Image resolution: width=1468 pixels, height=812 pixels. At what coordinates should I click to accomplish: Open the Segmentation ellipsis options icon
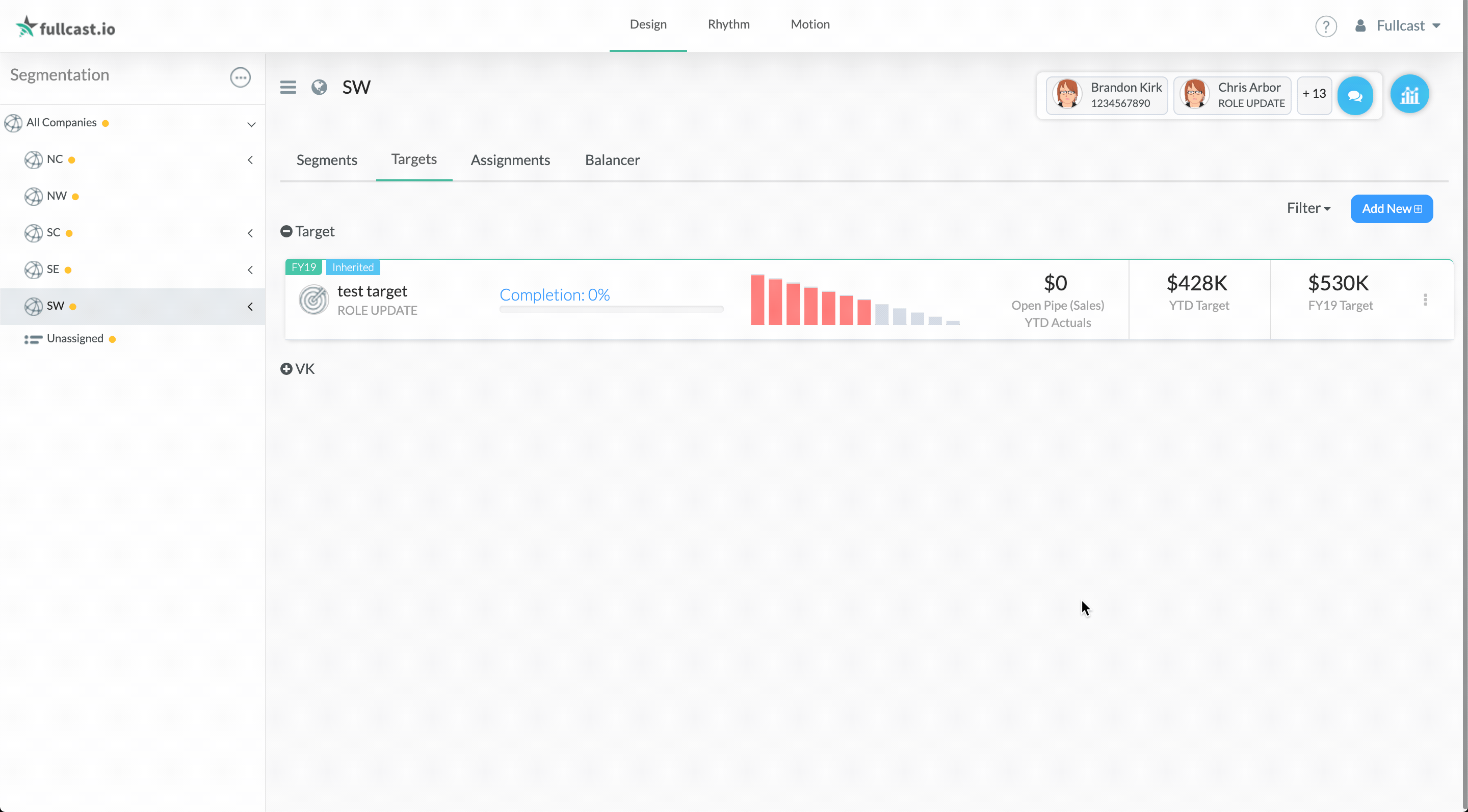click(x=240, y=77)
